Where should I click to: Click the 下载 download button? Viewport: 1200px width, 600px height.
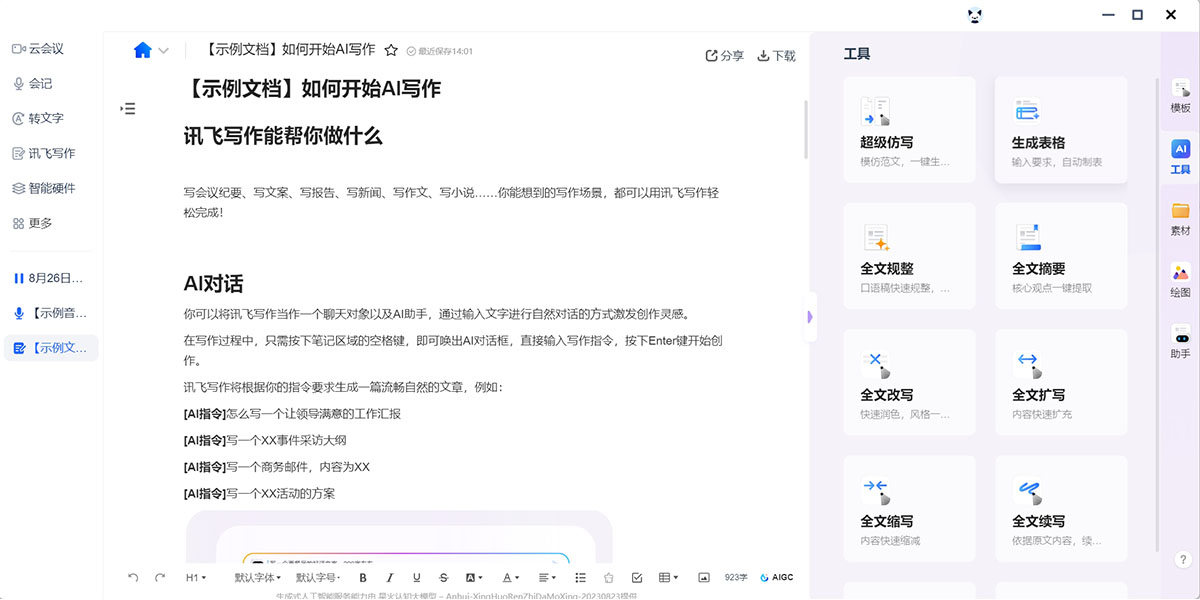point(777,56)
